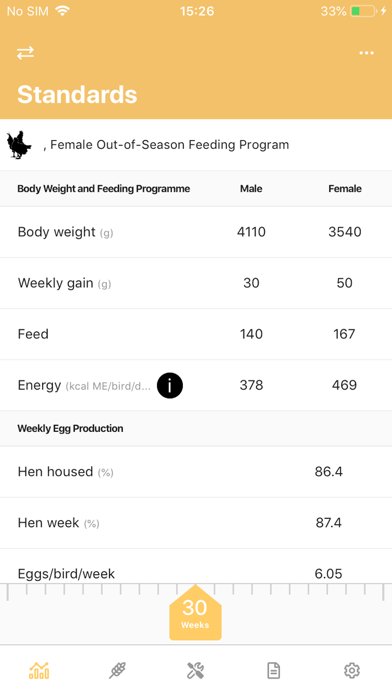Select the Body weight row
The width and height of the screenshot is (392, 696).
(196, 232)
